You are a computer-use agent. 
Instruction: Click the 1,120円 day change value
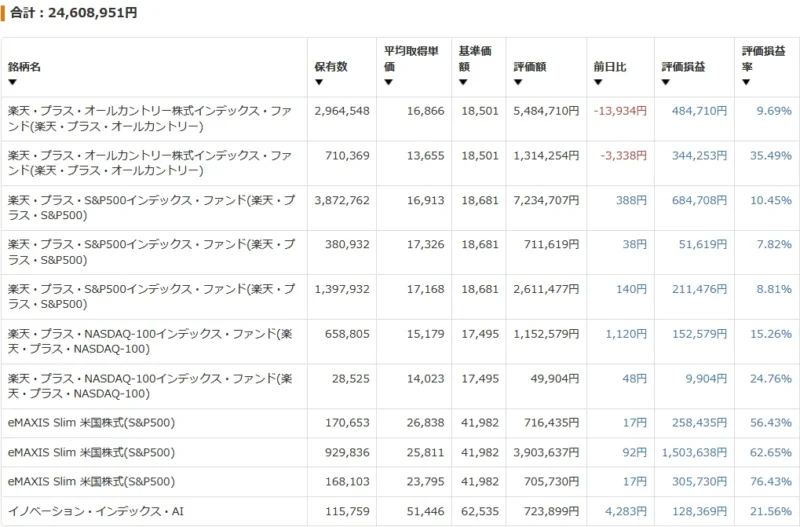click(626, 334)
